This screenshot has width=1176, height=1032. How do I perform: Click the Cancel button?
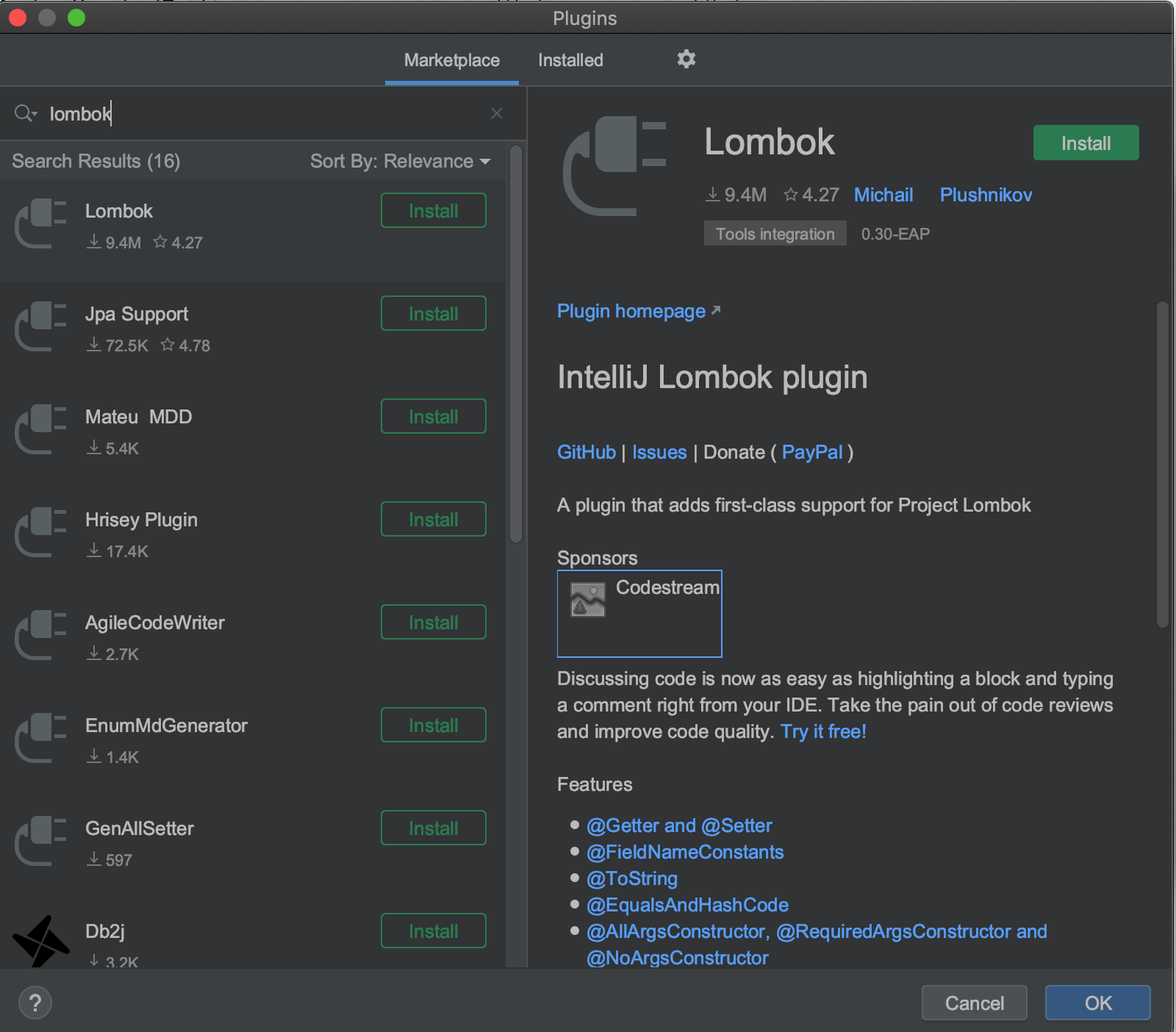coord(974,1003)
